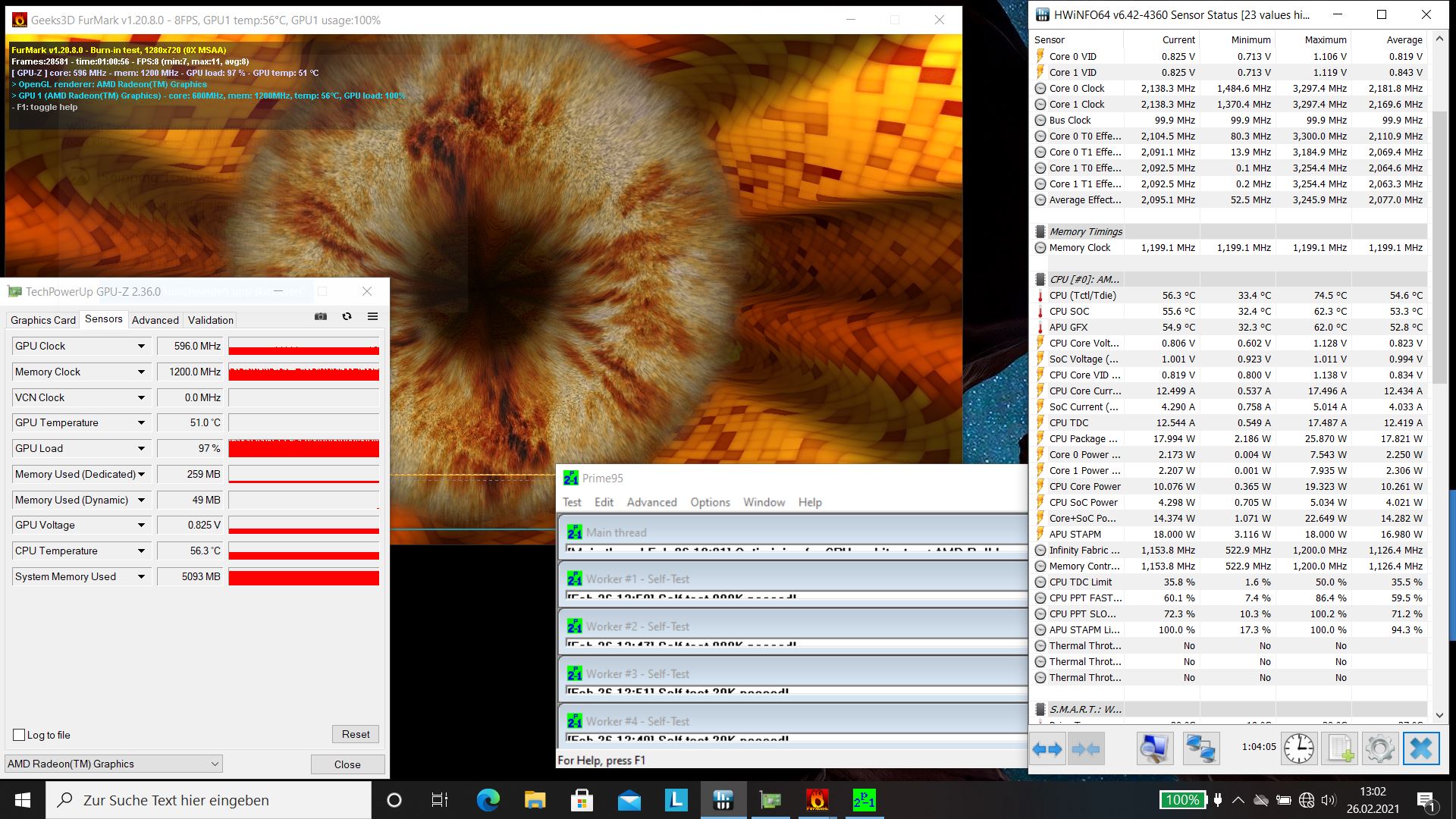The image size is (1456, 819).
Task: Click the expand columns arrows in HWiNFO
Action: [1047, 749]
